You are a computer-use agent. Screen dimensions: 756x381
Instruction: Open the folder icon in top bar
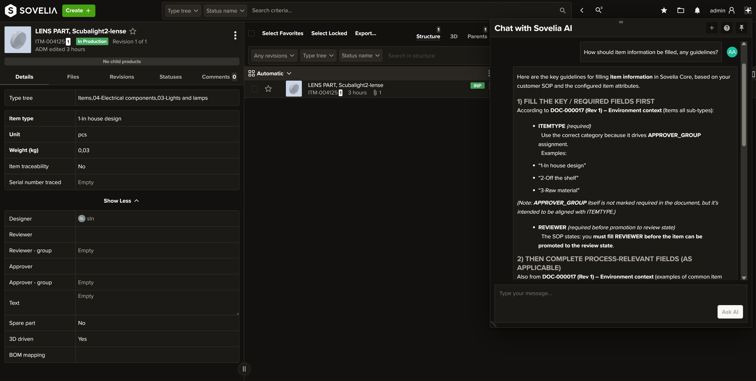point(680,10)
